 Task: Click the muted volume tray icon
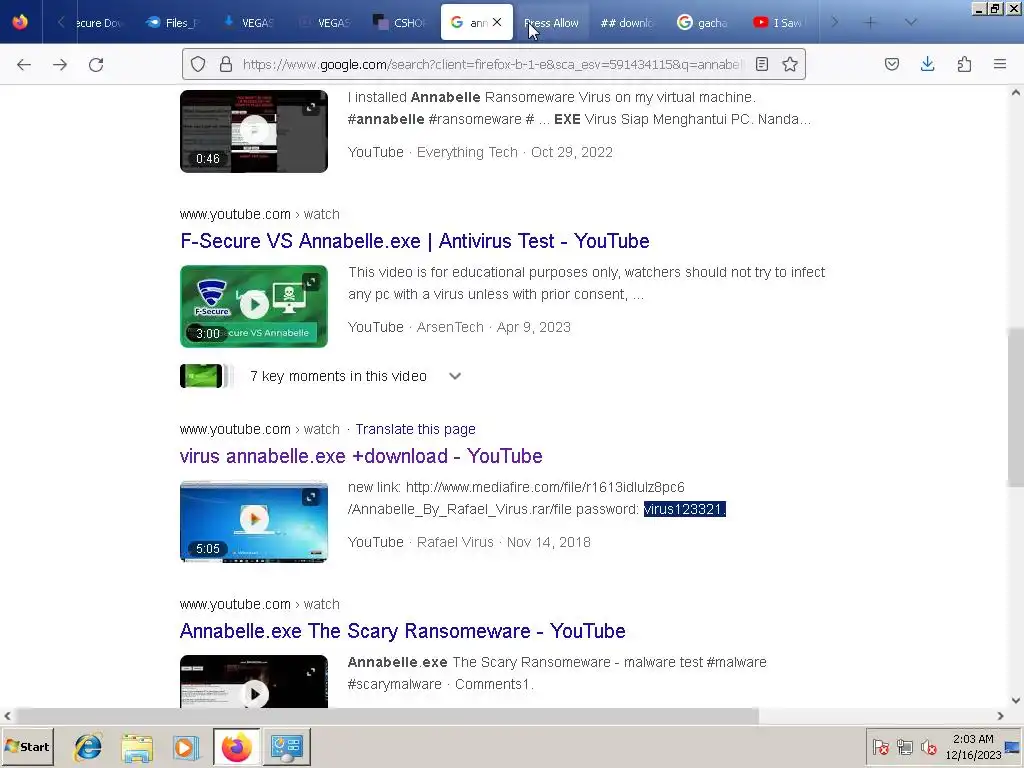tap(928, 746)
